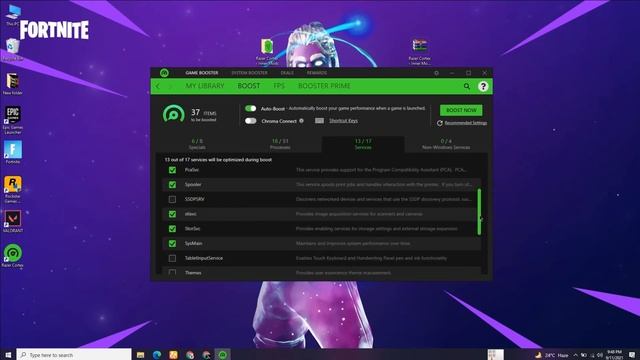This screenshot has width=640, height=360.
Task: Open MY LIBRARY tab
Action: coord(205,86)
